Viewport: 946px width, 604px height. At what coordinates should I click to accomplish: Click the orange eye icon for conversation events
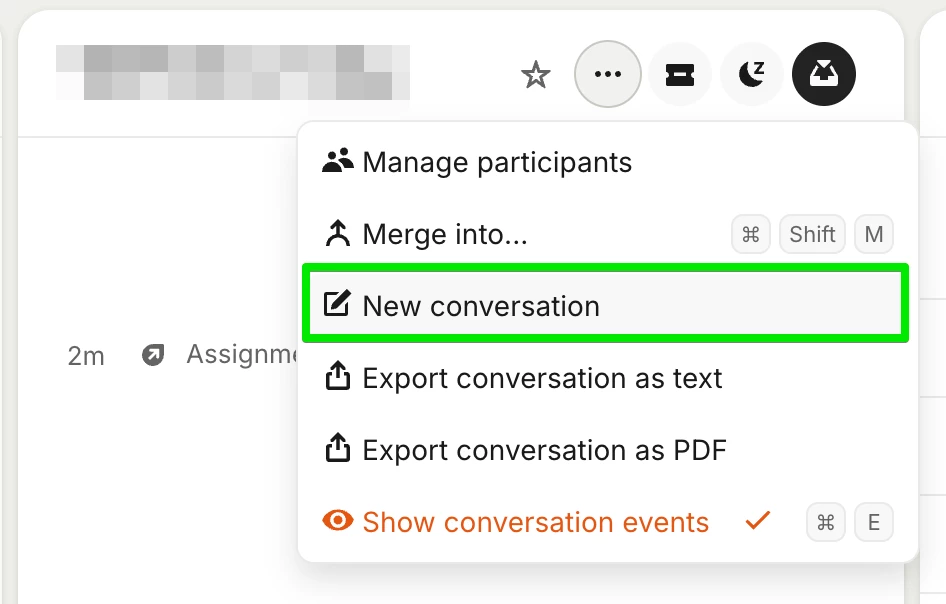338,521
